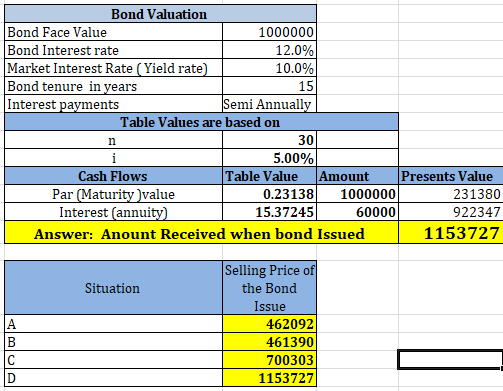Select the present value 922347 cell
503x391 pixels.
tap(451, 212)
